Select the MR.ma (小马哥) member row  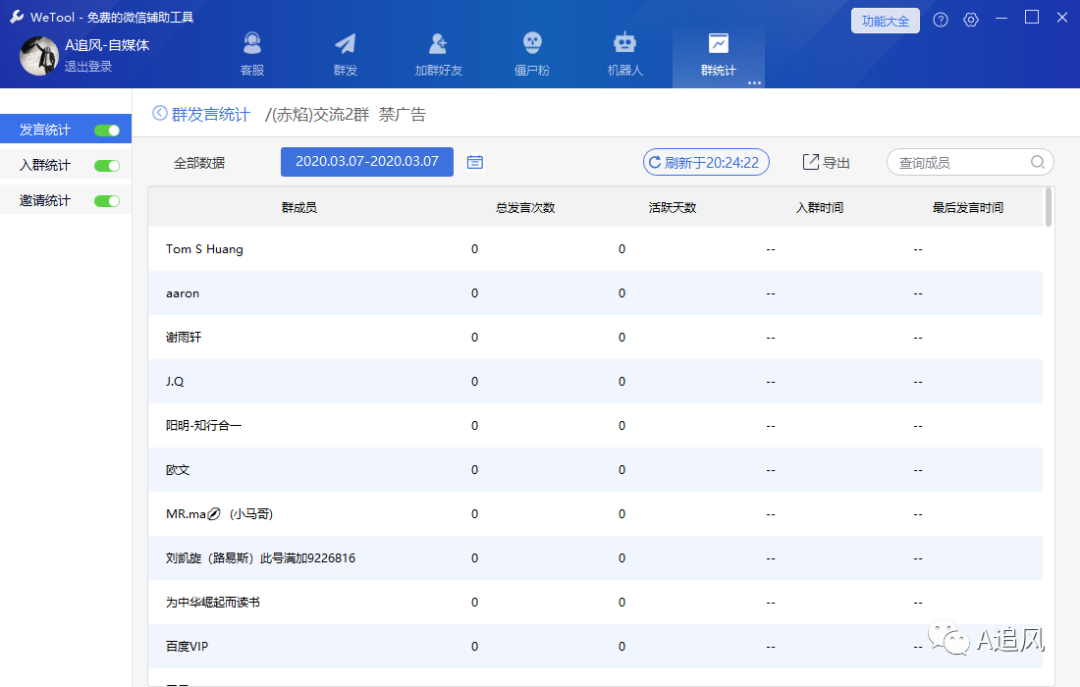coord(595,513)
